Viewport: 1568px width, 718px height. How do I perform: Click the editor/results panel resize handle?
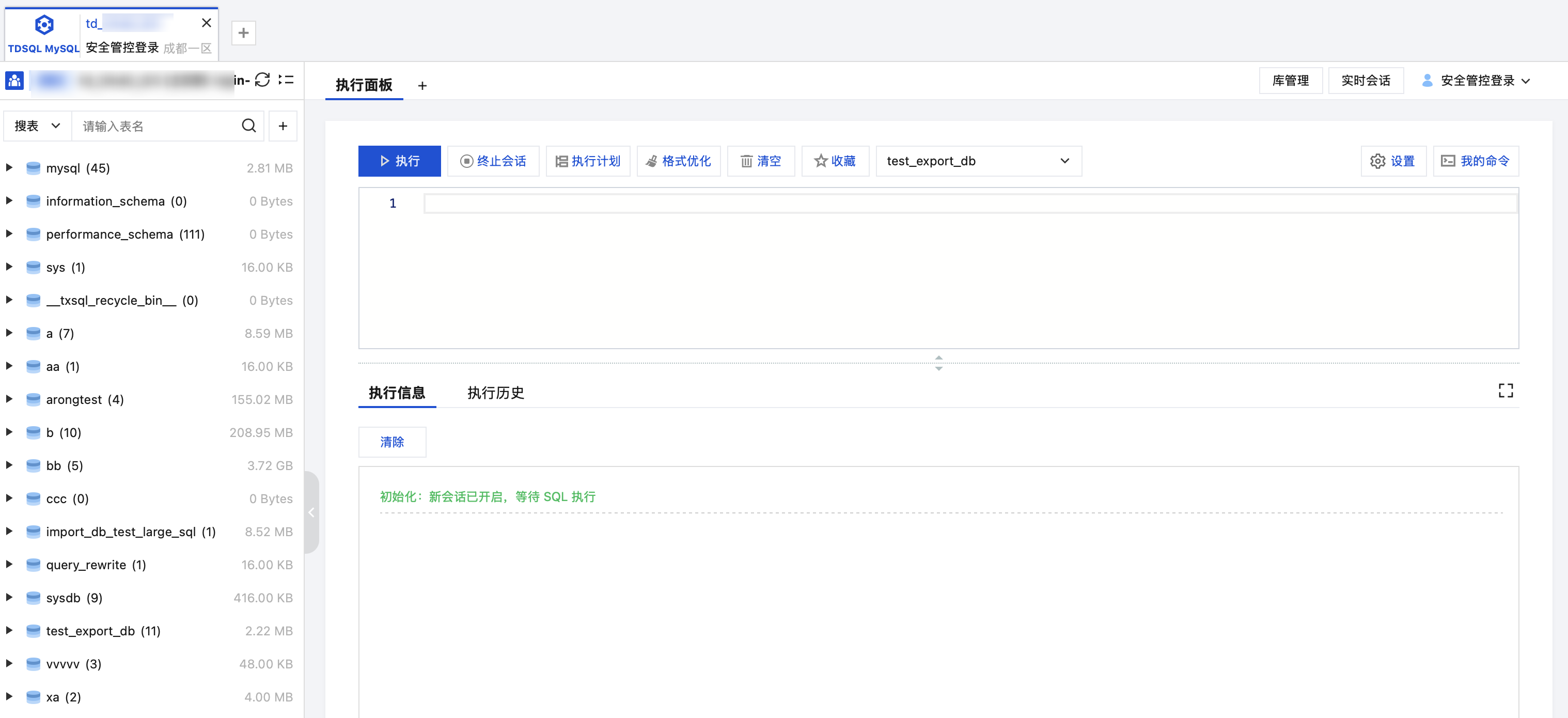938,363
